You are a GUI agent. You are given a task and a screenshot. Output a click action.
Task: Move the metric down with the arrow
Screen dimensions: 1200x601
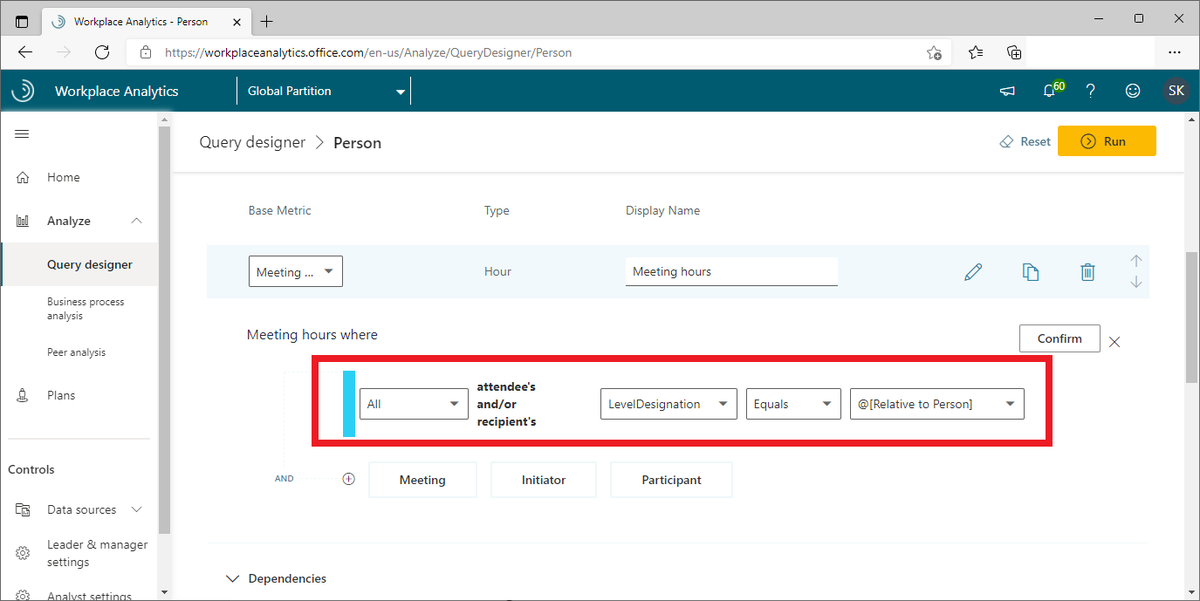1135,283
